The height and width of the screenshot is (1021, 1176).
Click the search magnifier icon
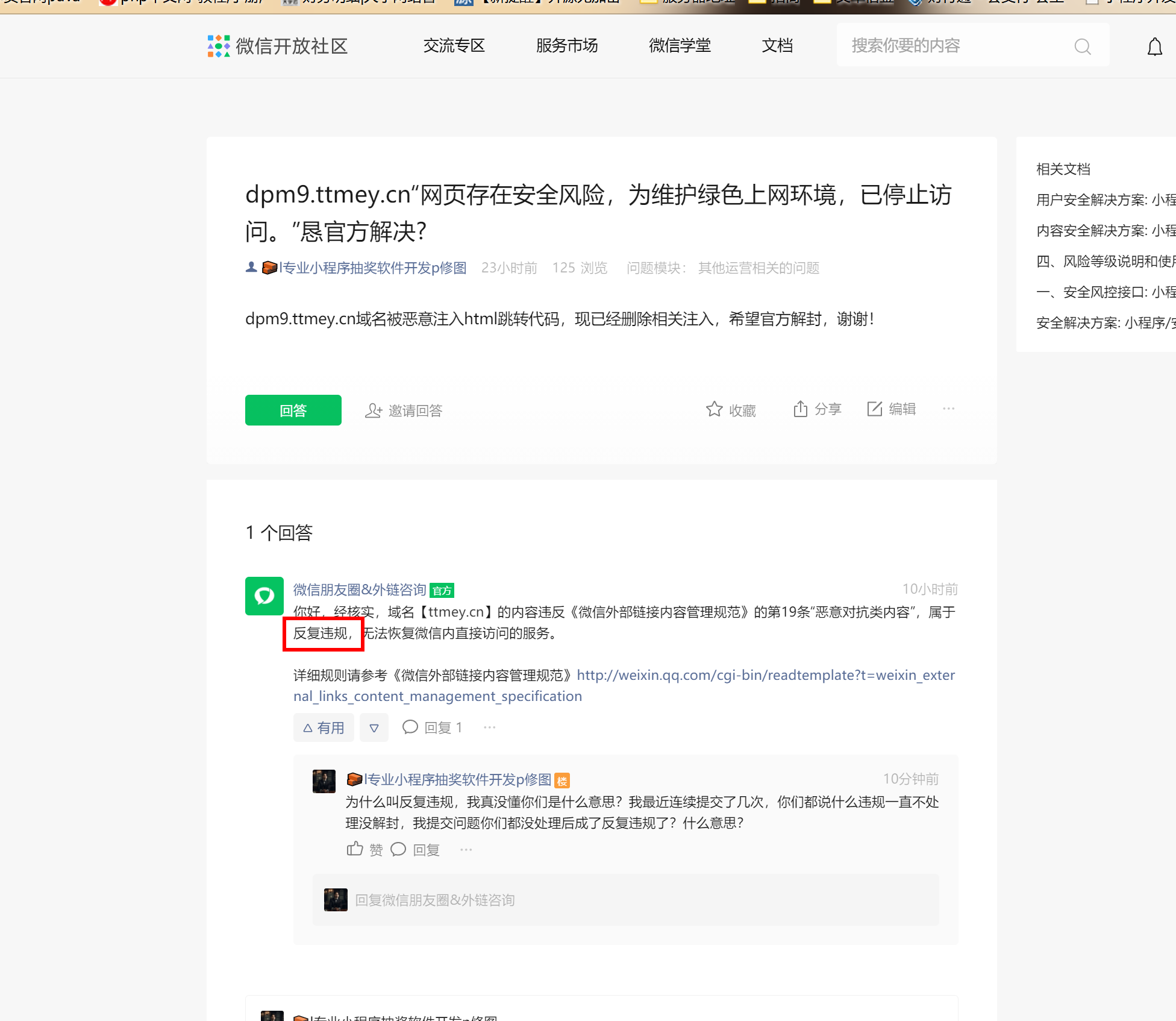pos(1083,46)
